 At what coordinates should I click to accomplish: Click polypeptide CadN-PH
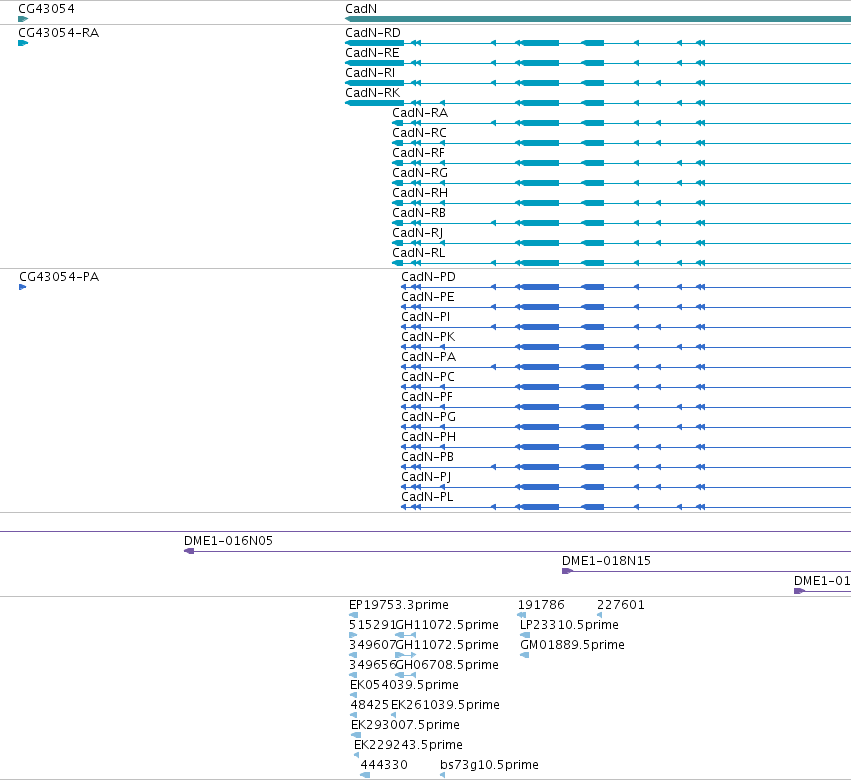(429, 437)
